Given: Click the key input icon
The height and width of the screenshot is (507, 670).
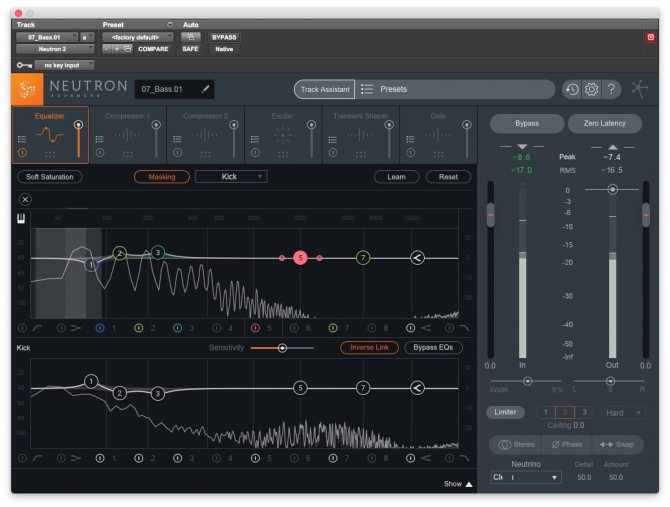Looking at the screenshot, I should coord(24,65).
